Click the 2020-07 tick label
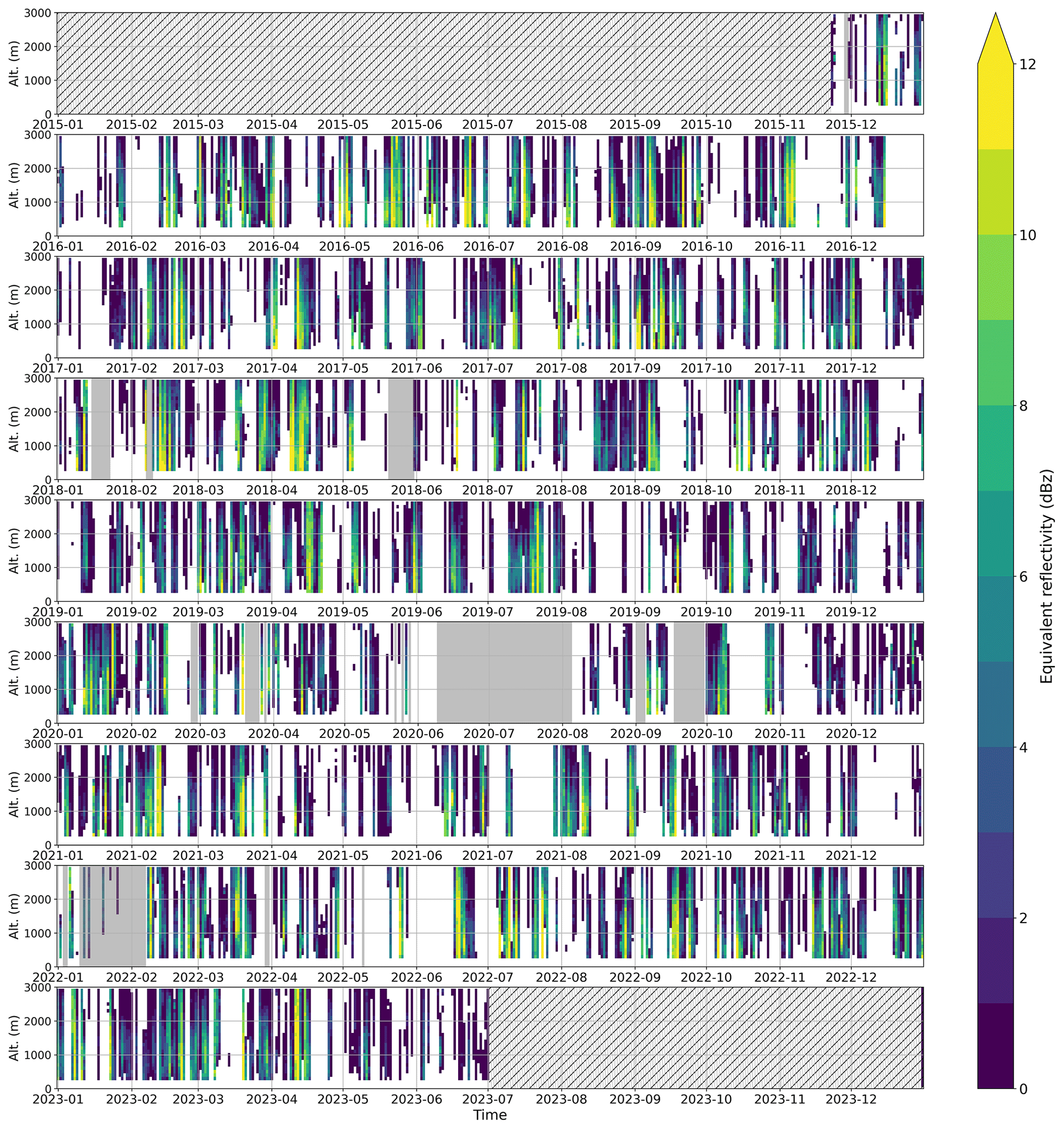Image resolution: width=1064 pixels, height=1129 pixels. 489,734
